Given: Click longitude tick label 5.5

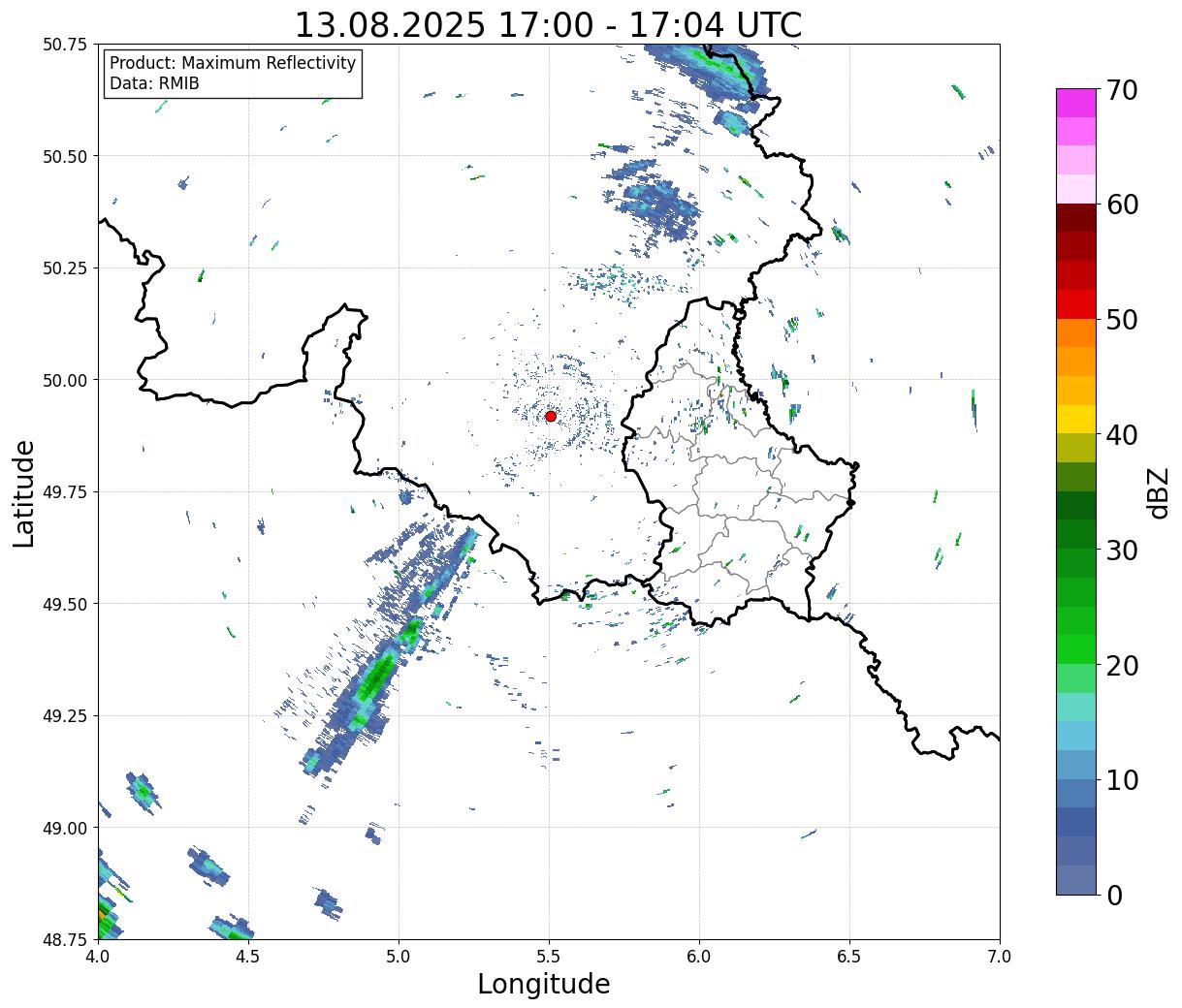Looking at the screenshot, I should point(549,957).
